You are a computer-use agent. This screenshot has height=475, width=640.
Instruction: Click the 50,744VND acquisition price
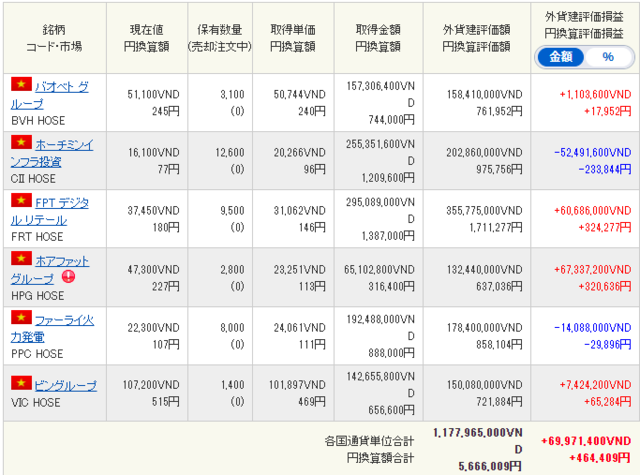[300, 95]
